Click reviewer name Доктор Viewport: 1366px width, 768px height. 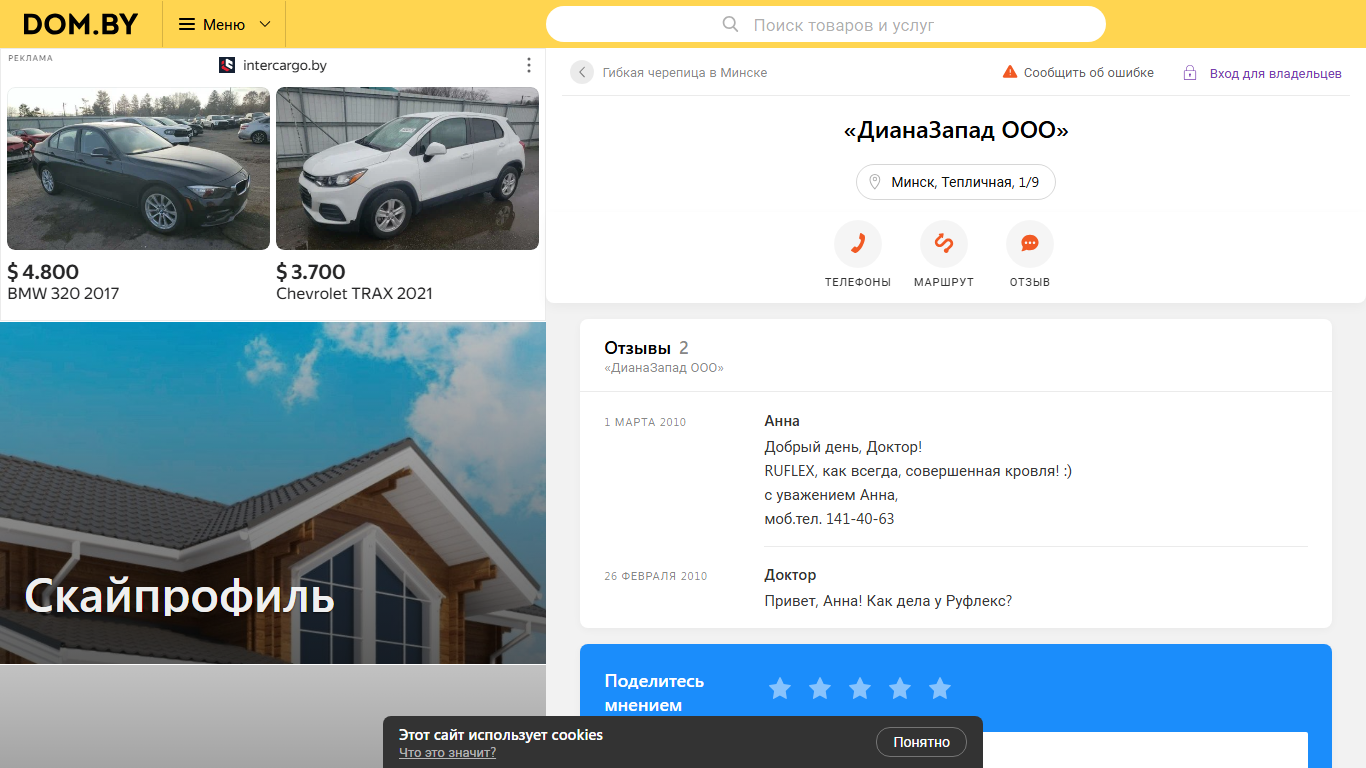tap(790, 575)
